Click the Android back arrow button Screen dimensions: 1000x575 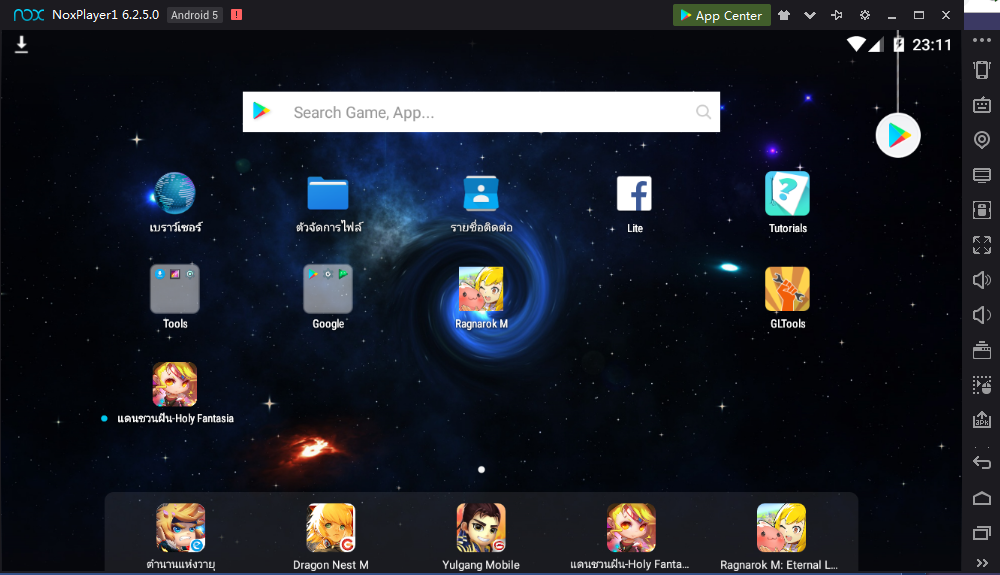[982, 463]
